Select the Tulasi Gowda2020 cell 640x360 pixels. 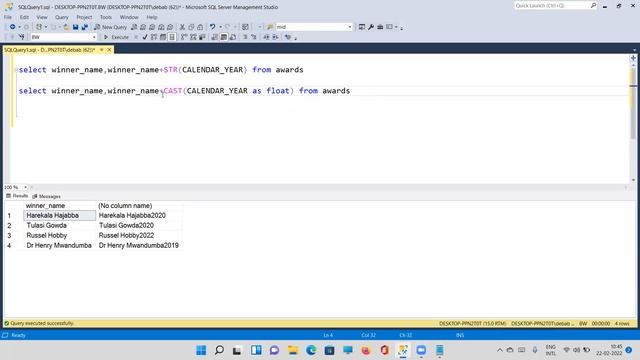(x=139, y=225)
